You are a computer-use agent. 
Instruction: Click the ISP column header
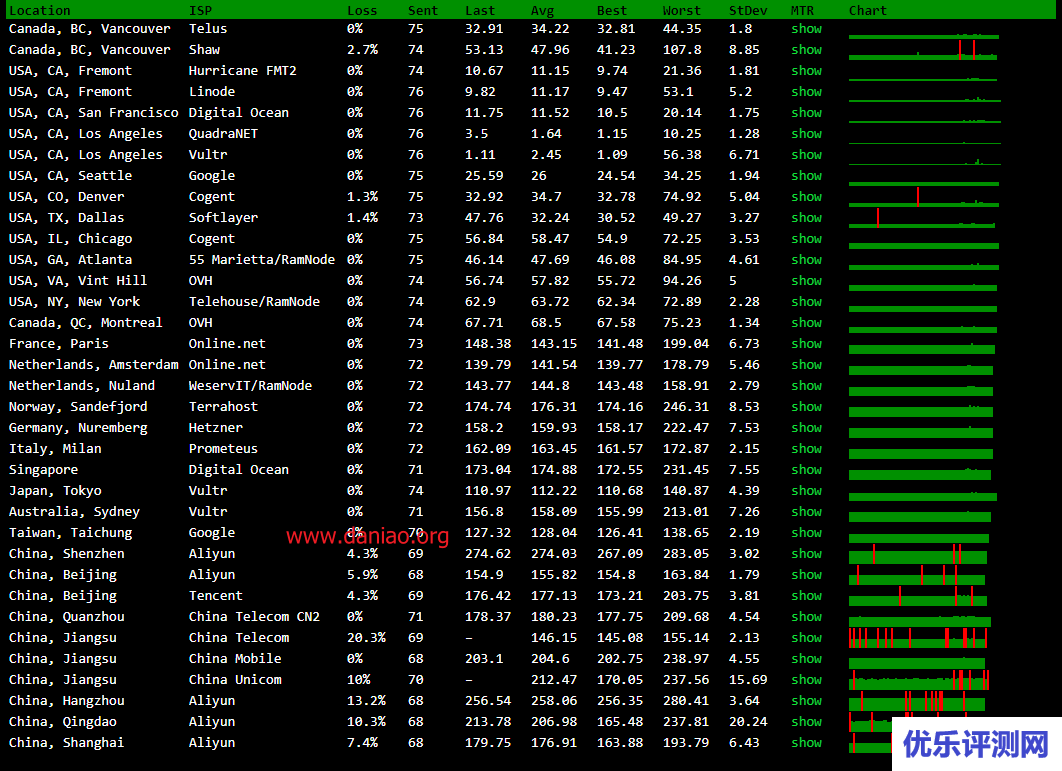200,10
